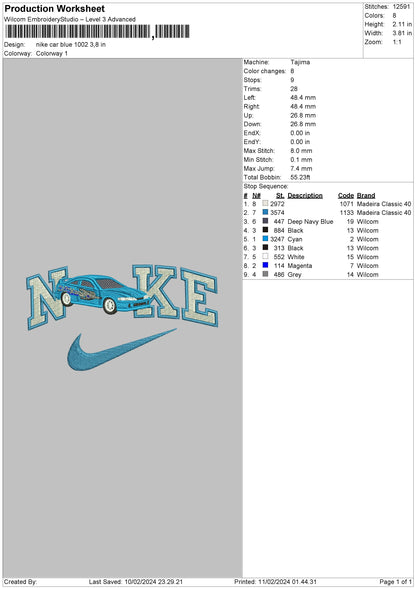Click the 'Grey' description text

point(295,275)
